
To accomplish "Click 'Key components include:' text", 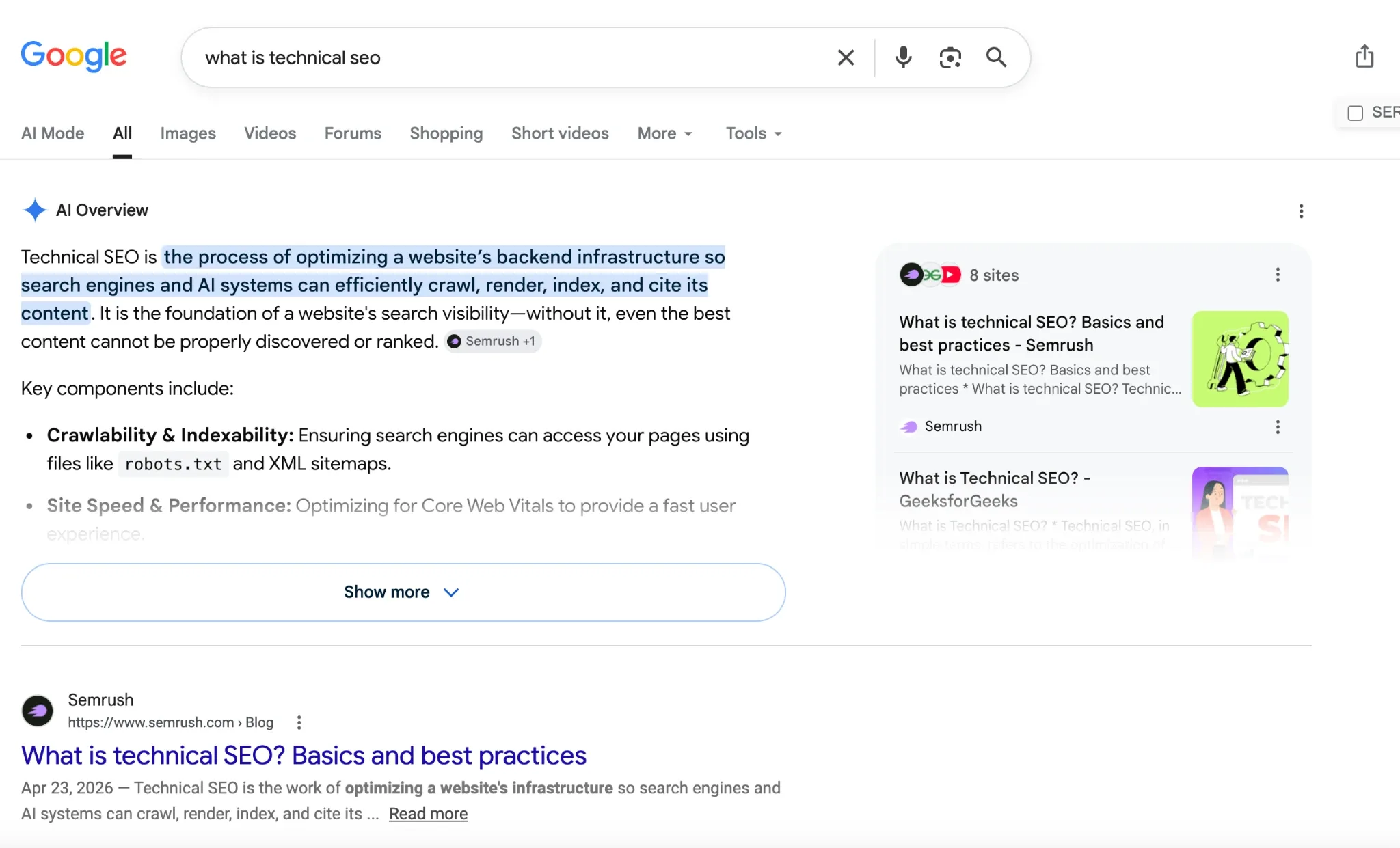I will 127,389.
